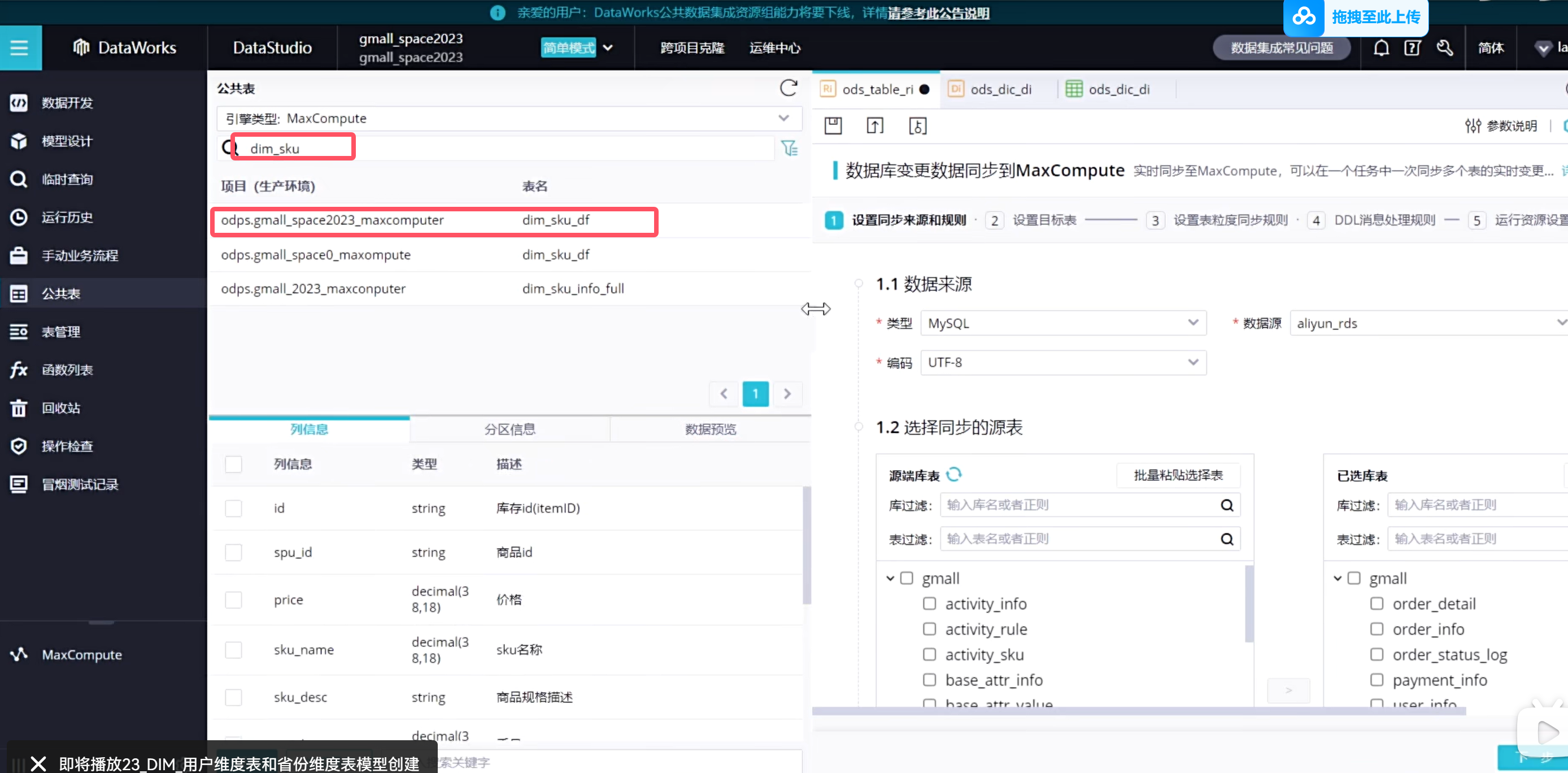1568x773 pixels.
Task: Refresh the source database table list
Action: coord(954,474)
